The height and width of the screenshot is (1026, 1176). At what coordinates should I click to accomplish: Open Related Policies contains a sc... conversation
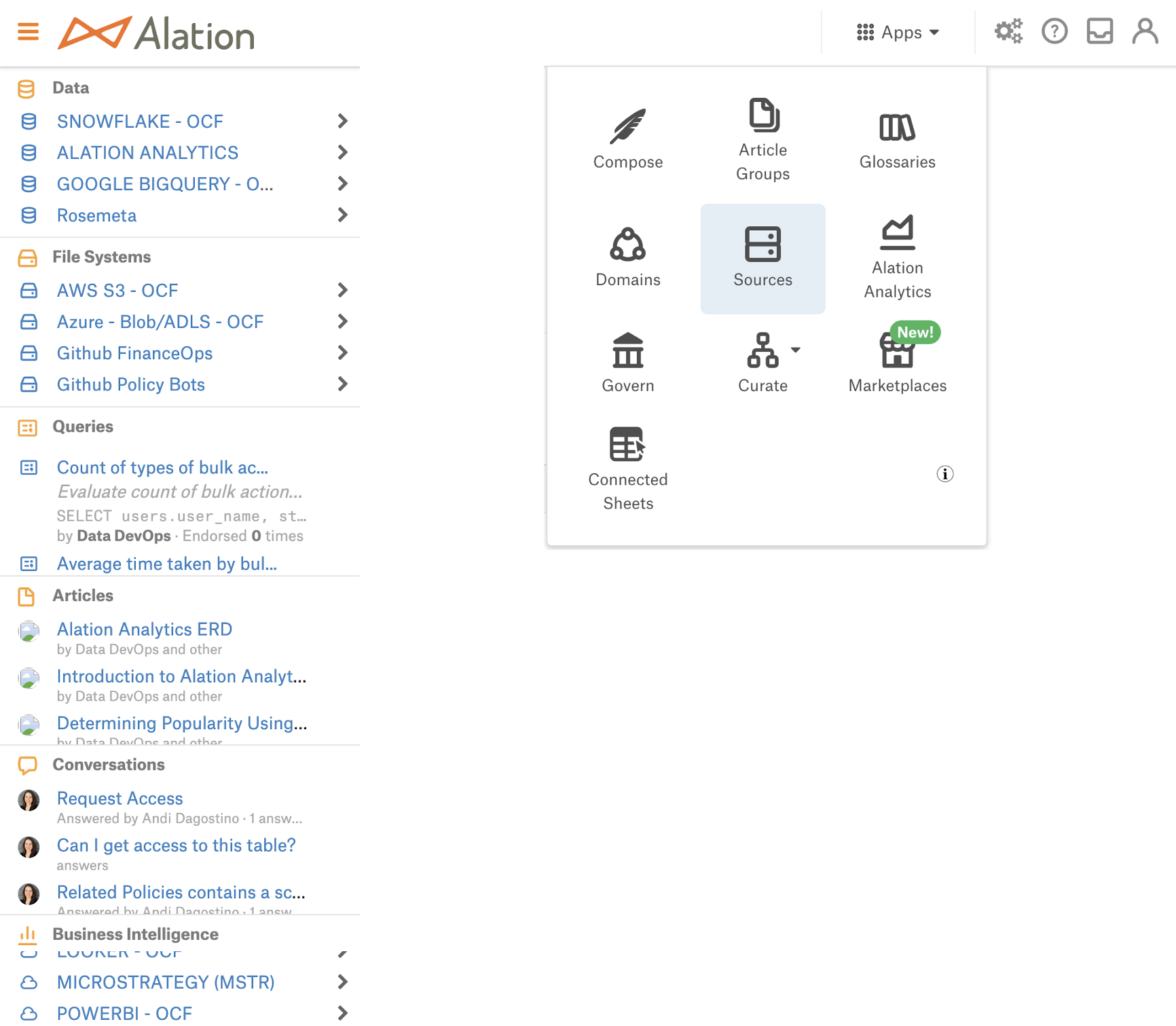(x=181, y=892)
